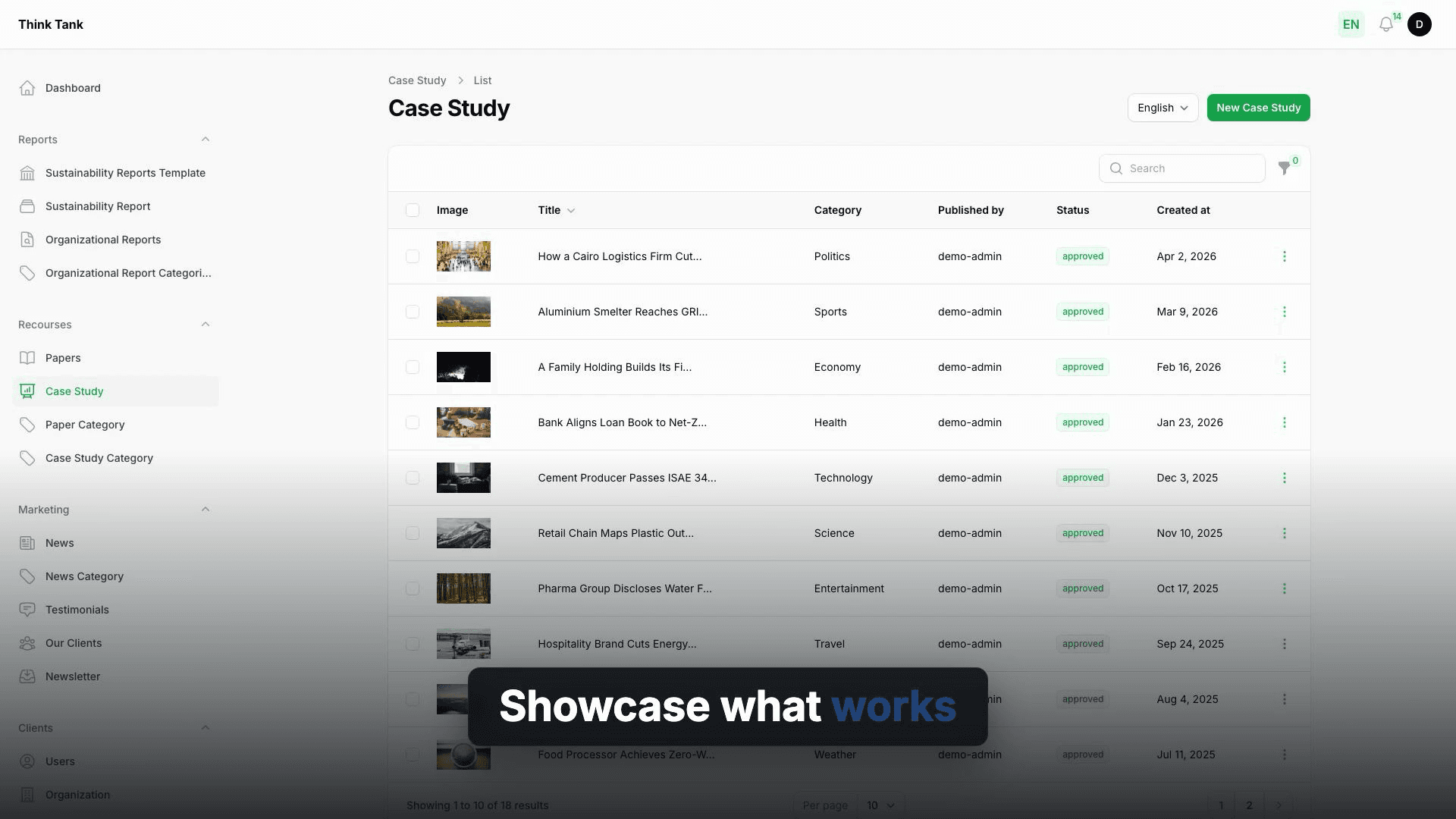Click the Entertainment category cell

click(849, 588)
